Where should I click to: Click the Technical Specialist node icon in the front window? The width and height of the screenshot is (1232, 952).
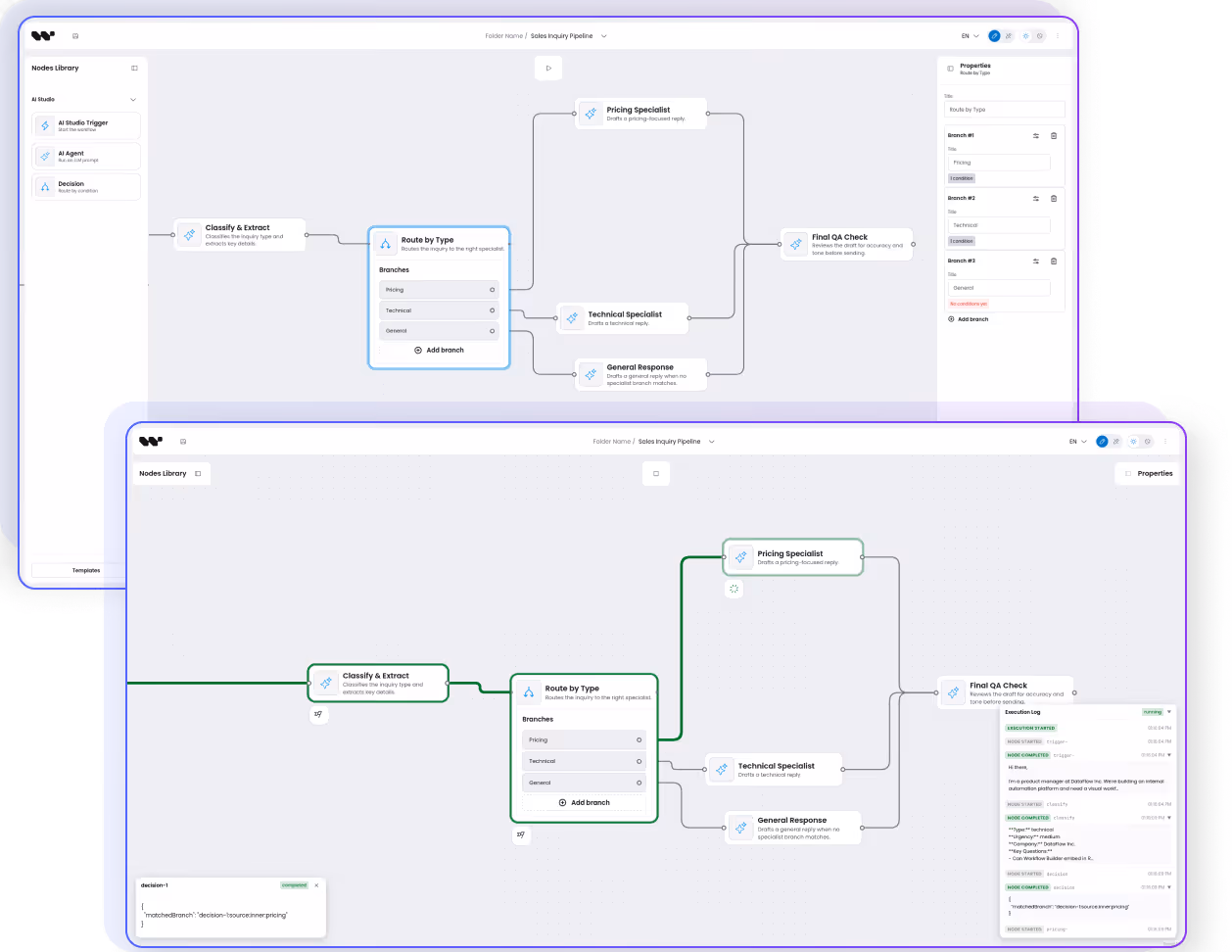pos(722,770)
